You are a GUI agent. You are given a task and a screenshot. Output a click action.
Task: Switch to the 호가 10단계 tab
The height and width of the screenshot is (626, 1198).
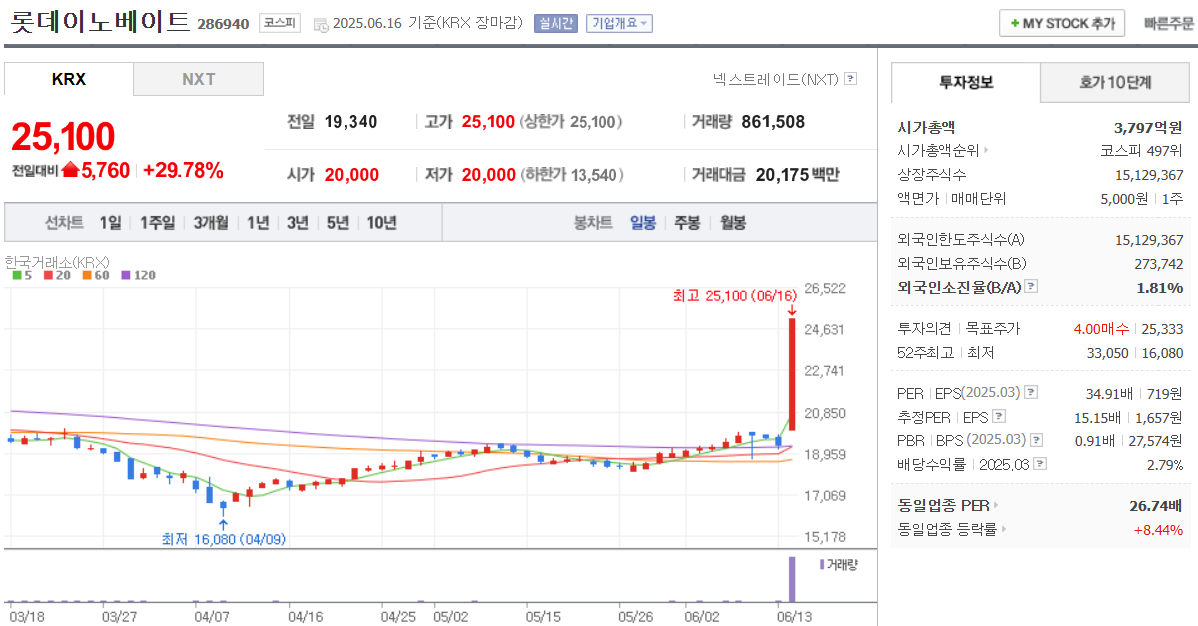coord(1114,83)
